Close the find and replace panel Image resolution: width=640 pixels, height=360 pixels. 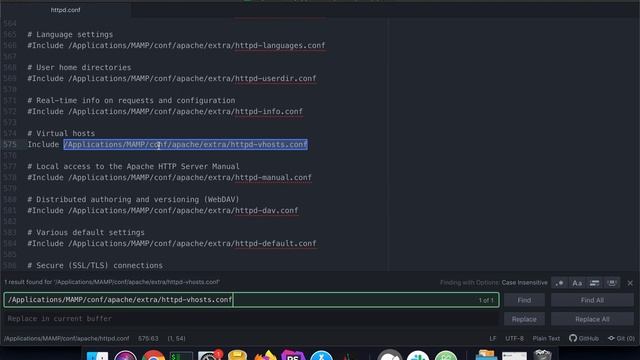pos(630,283)
